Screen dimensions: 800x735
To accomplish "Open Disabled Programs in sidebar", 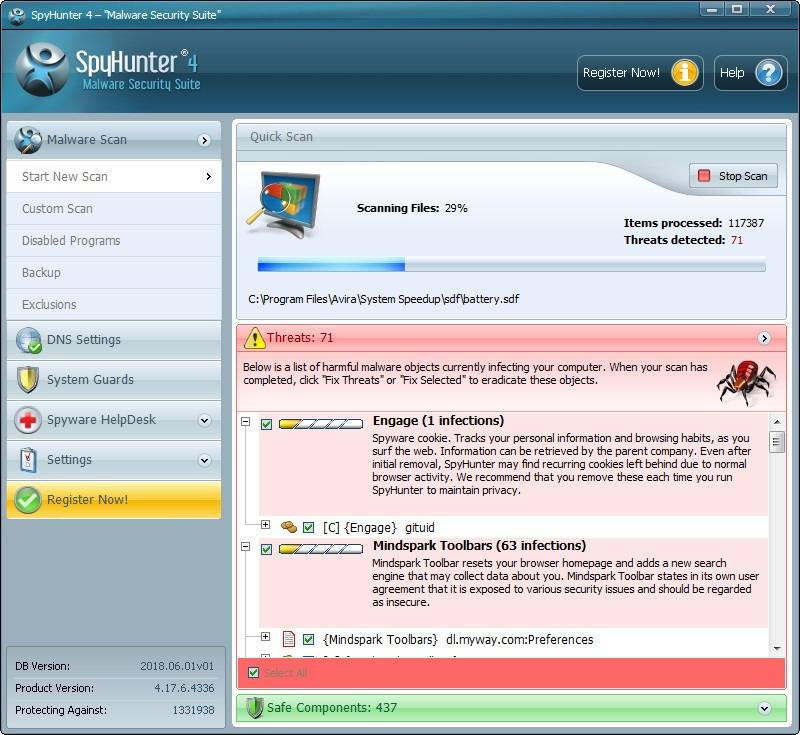I will tap(114, 241).
